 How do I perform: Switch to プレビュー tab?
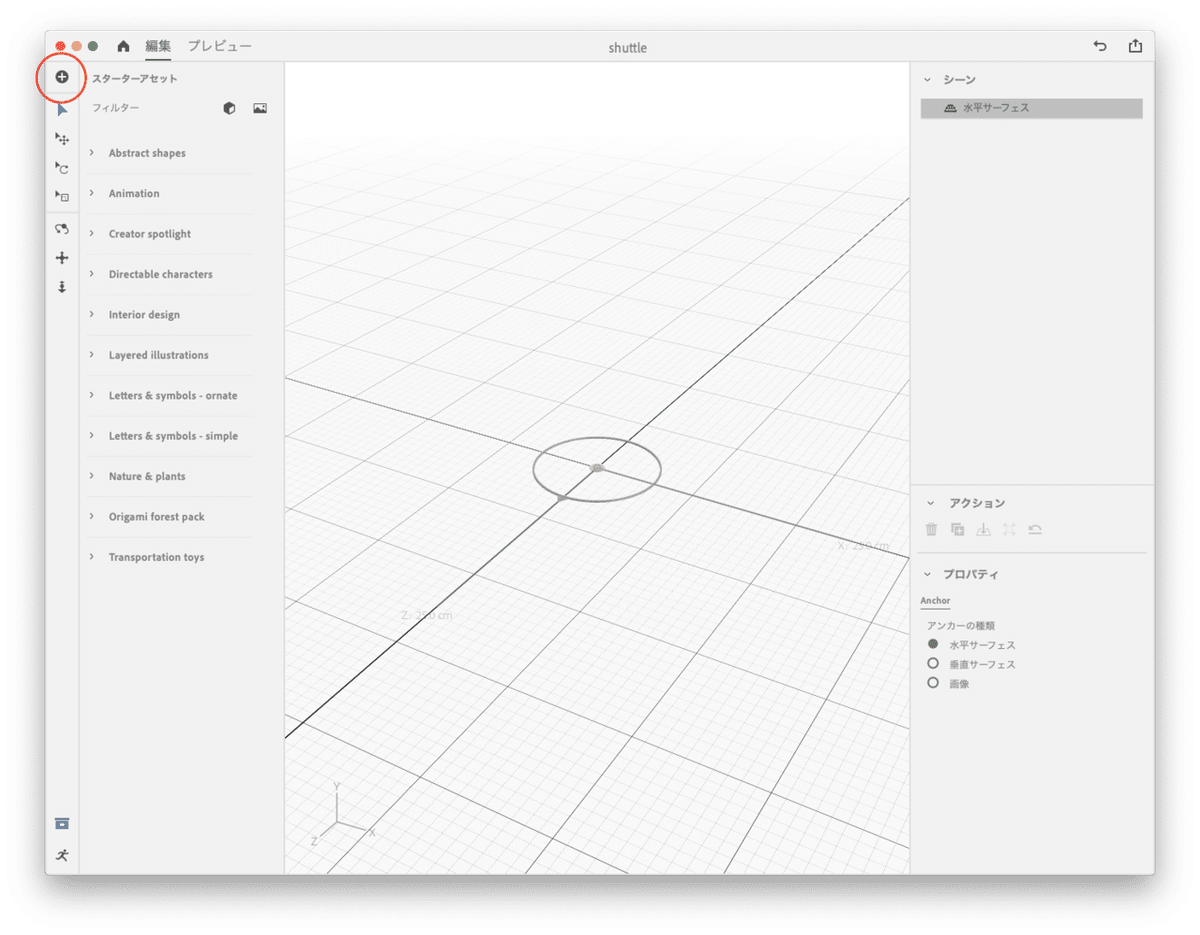(x=220, y=46)
